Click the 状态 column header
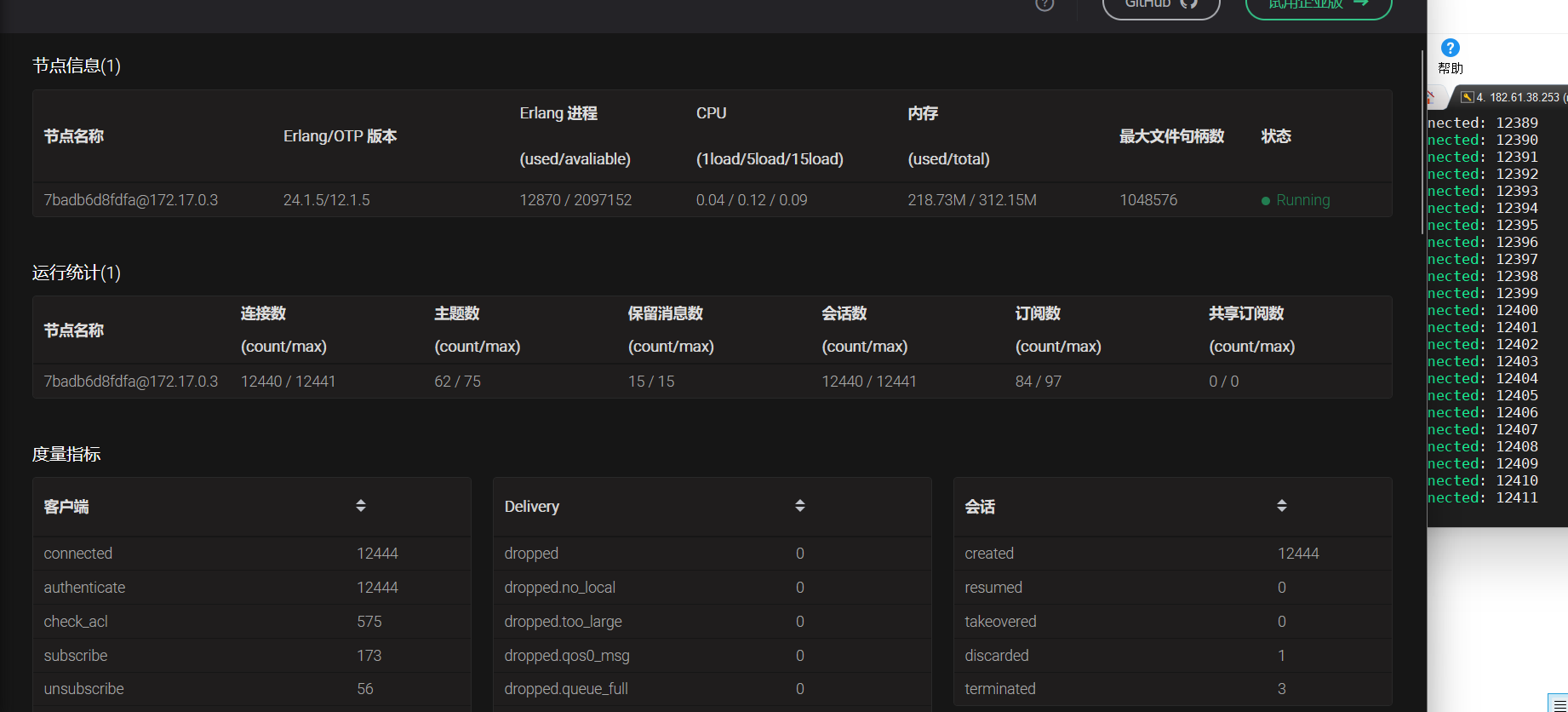The width and height of the screenshot is (1568, 712). pos(1276,136)
